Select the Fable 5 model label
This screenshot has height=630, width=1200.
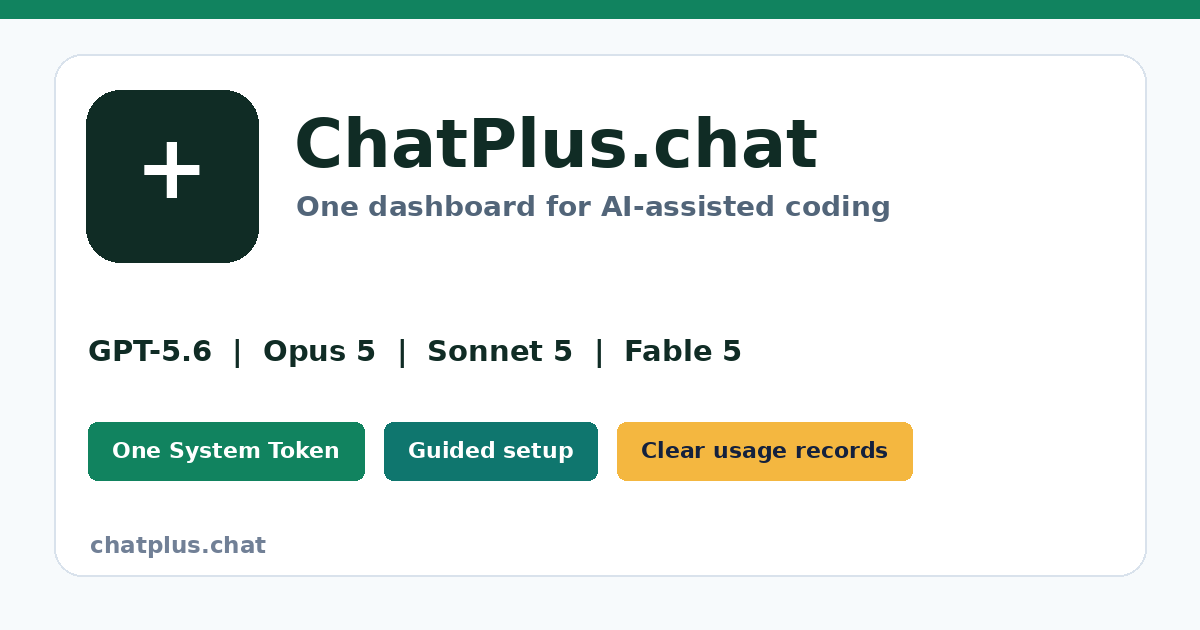(x=683, y=352)
